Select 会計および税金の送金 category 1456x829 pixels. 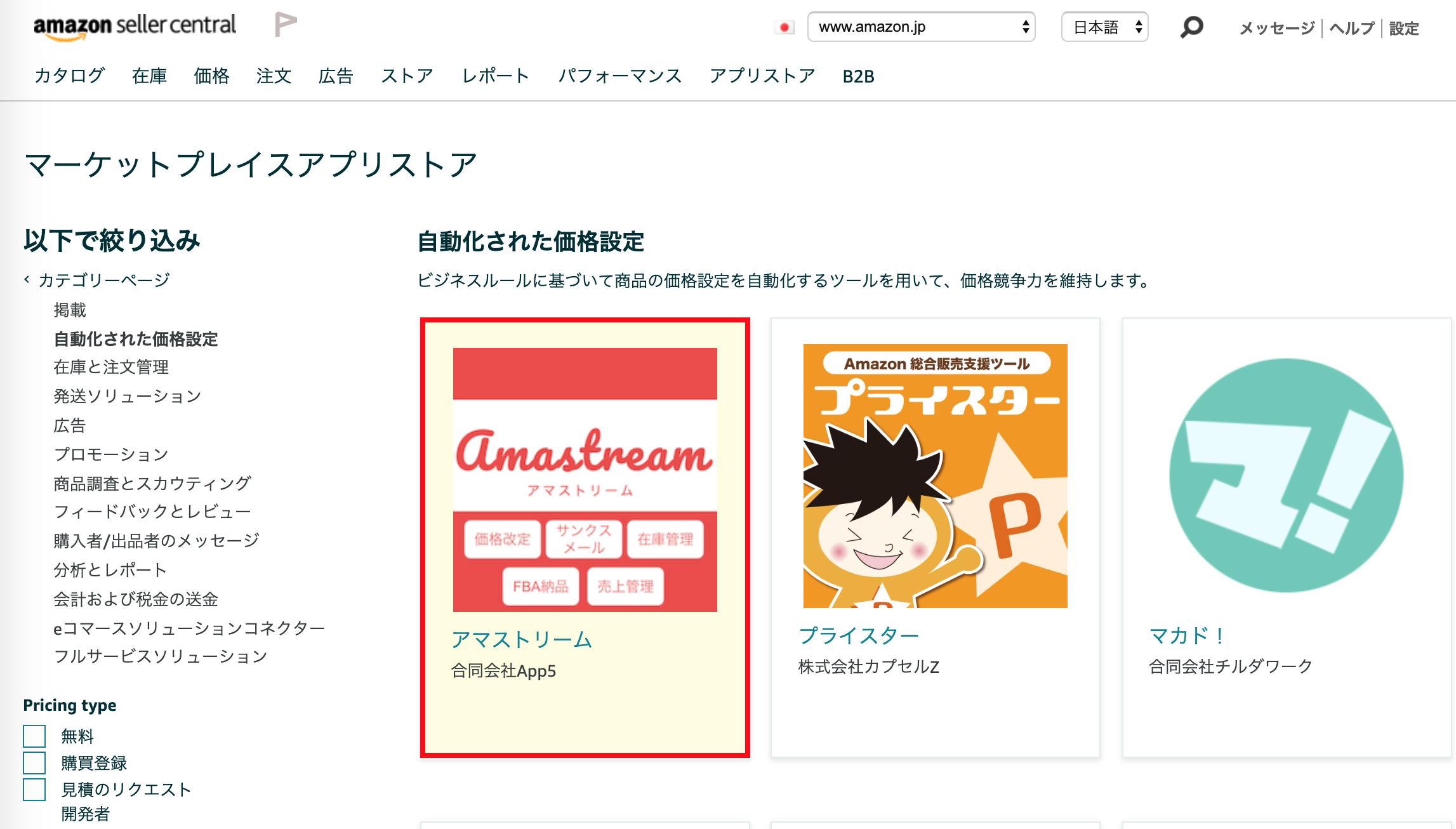tap(136, 599)
